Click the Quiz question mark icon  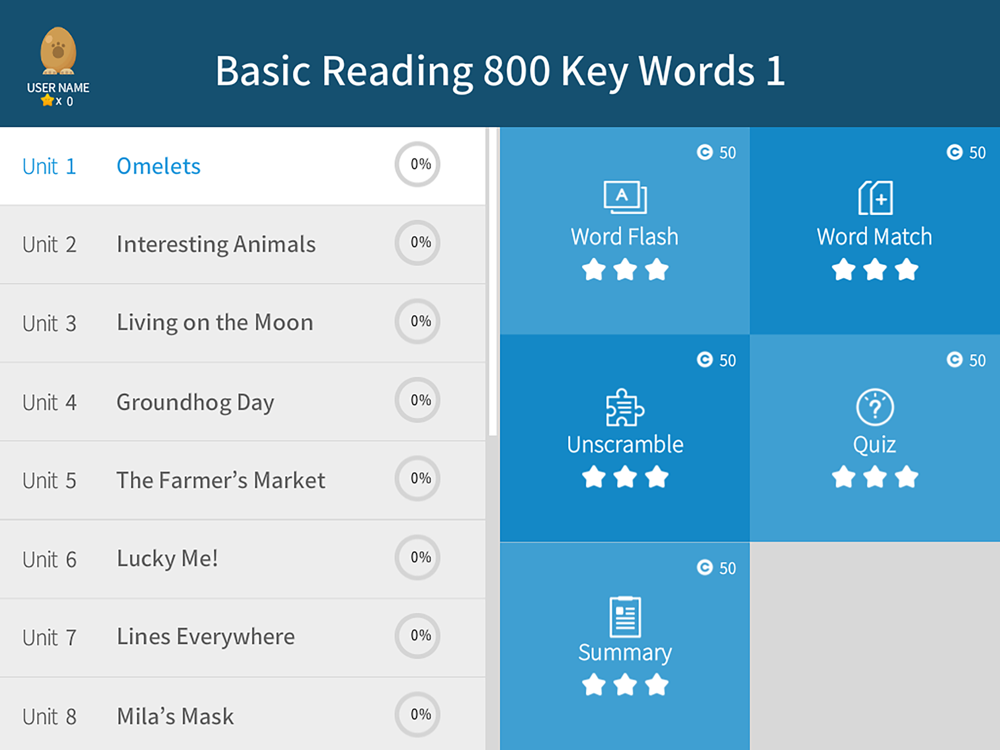click(x=875, y=407)
